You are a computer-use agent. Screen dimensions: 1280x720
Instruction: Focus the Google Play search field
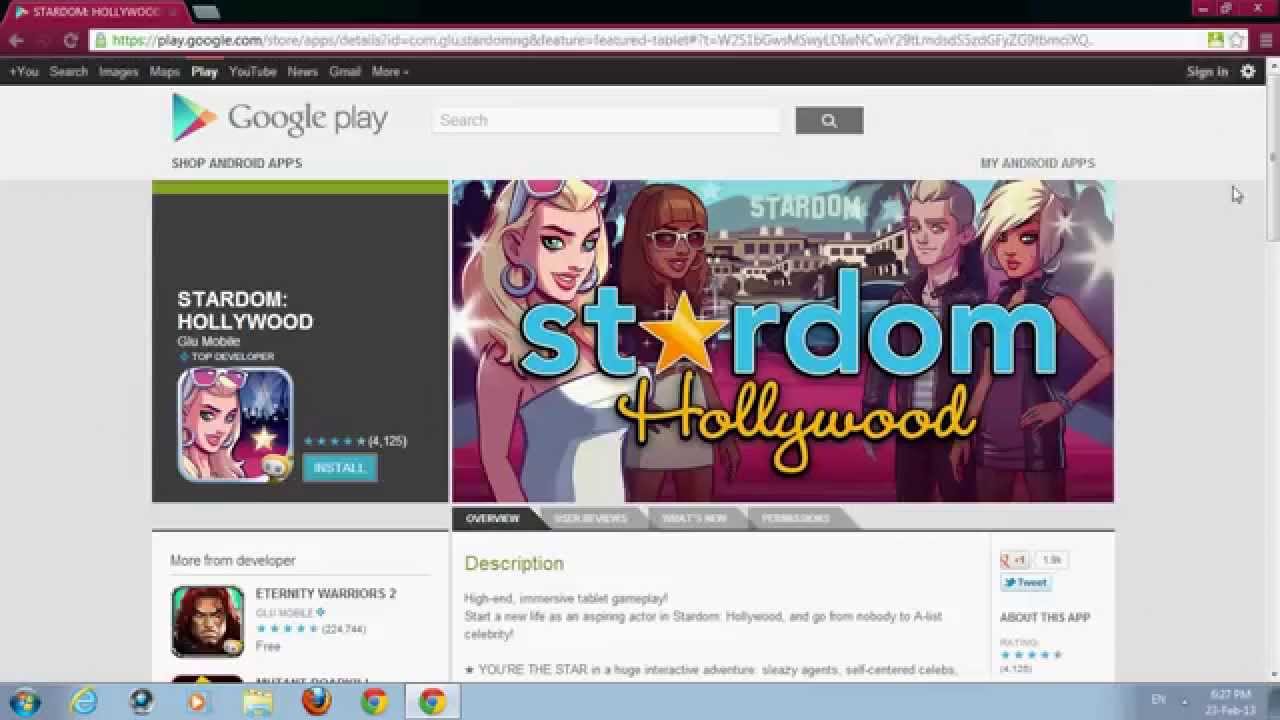coord(608,120)
